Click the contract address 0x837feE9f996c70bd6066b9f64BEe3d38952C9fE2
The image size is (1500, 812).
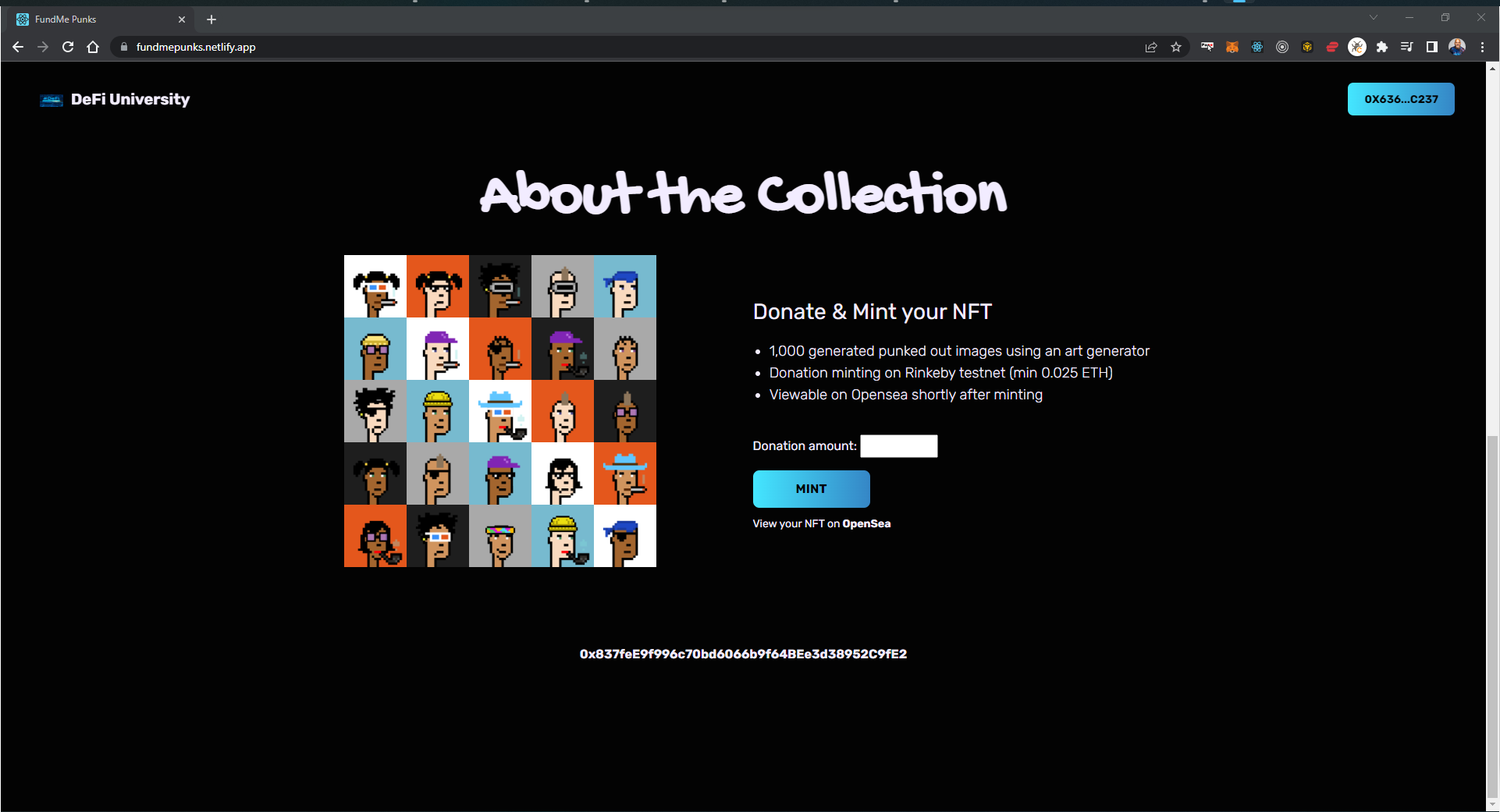(x=743, y=654)
